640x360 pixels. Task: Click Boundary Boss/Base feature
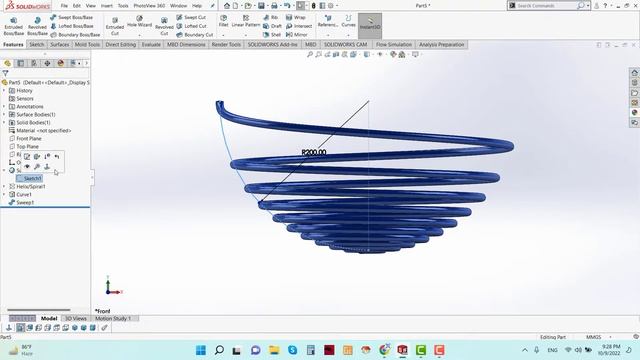75,35
